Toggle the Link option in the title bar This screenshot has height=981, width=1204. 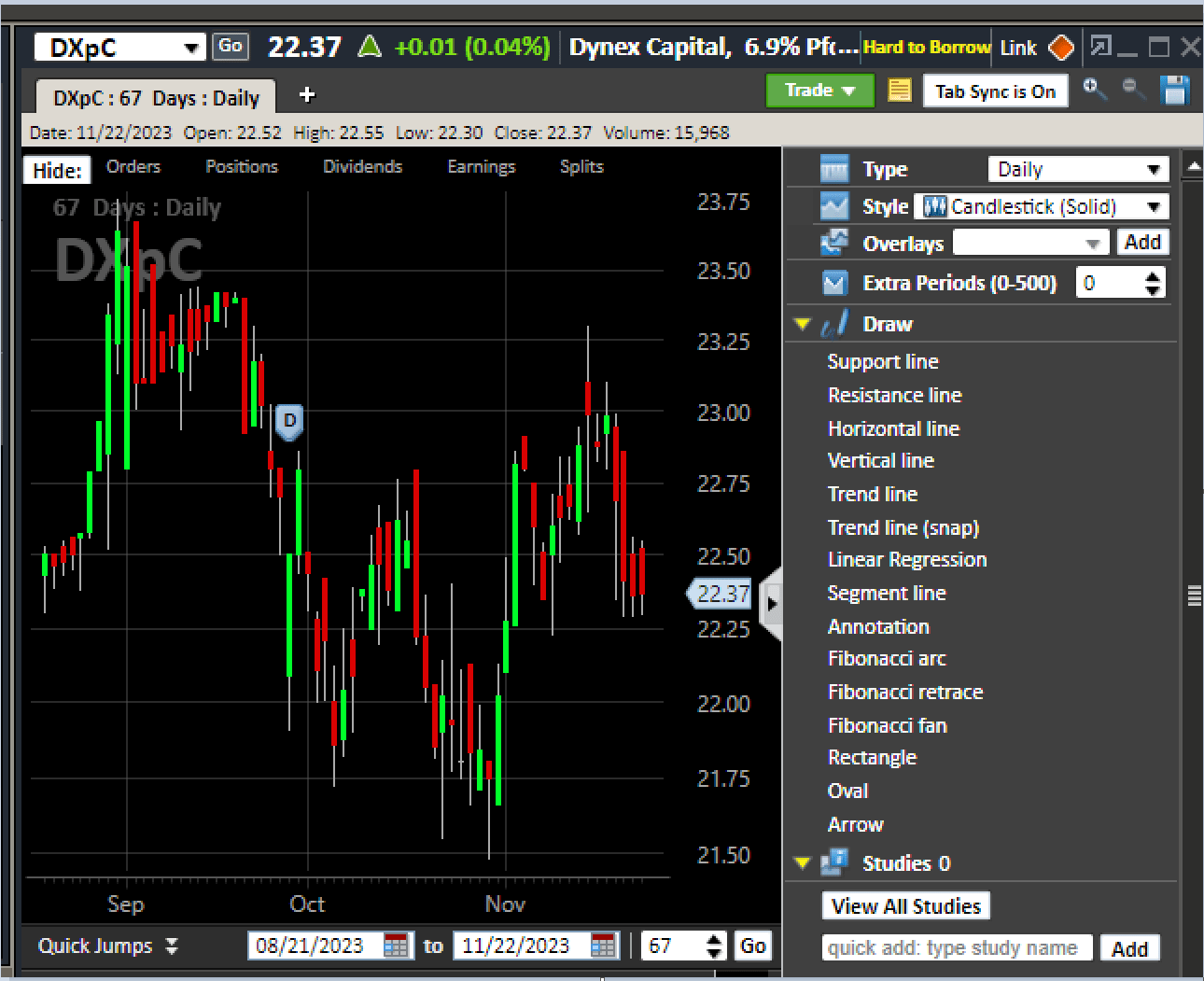coord(1017,48)
